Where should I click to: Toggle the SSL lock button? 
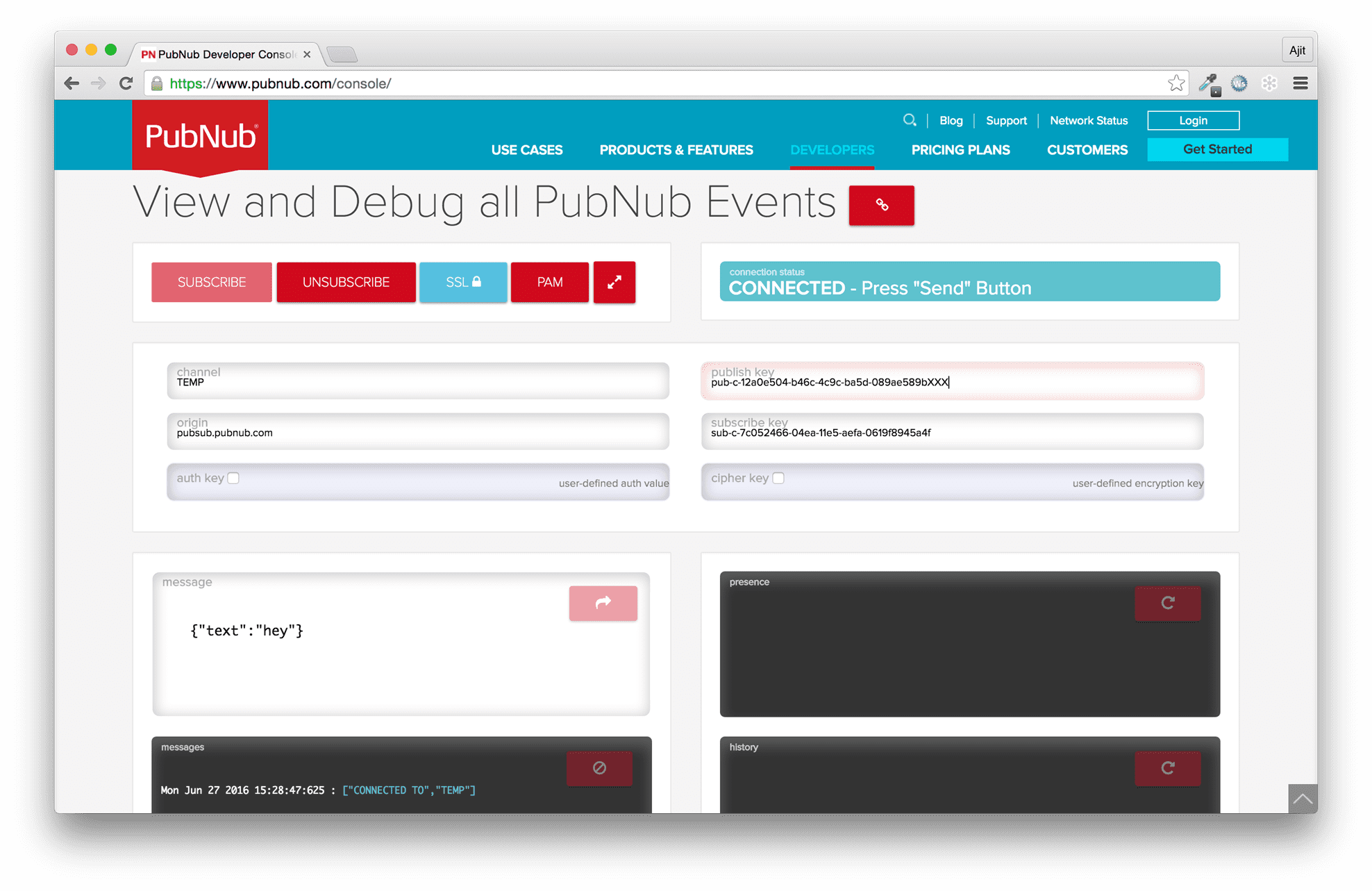[463, 282]
